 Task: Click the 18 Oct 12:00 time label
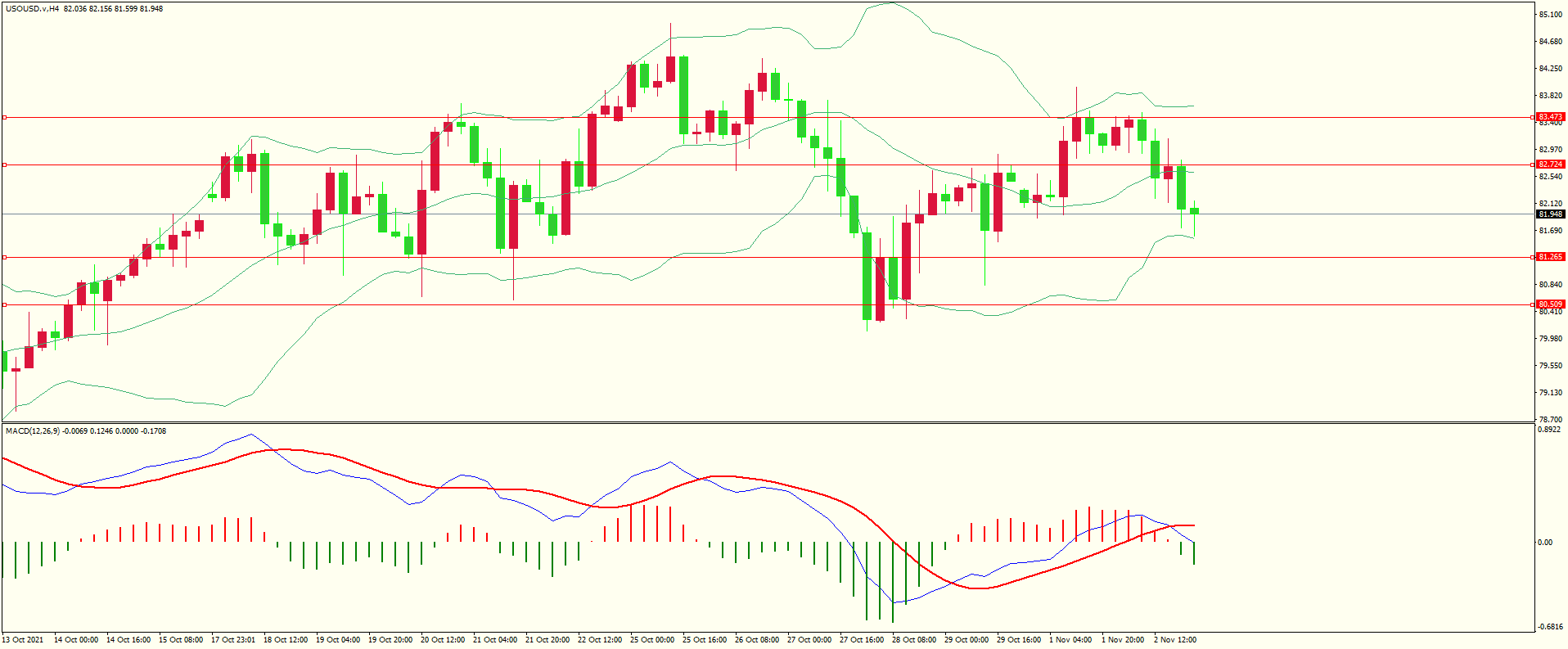(286, 640)
